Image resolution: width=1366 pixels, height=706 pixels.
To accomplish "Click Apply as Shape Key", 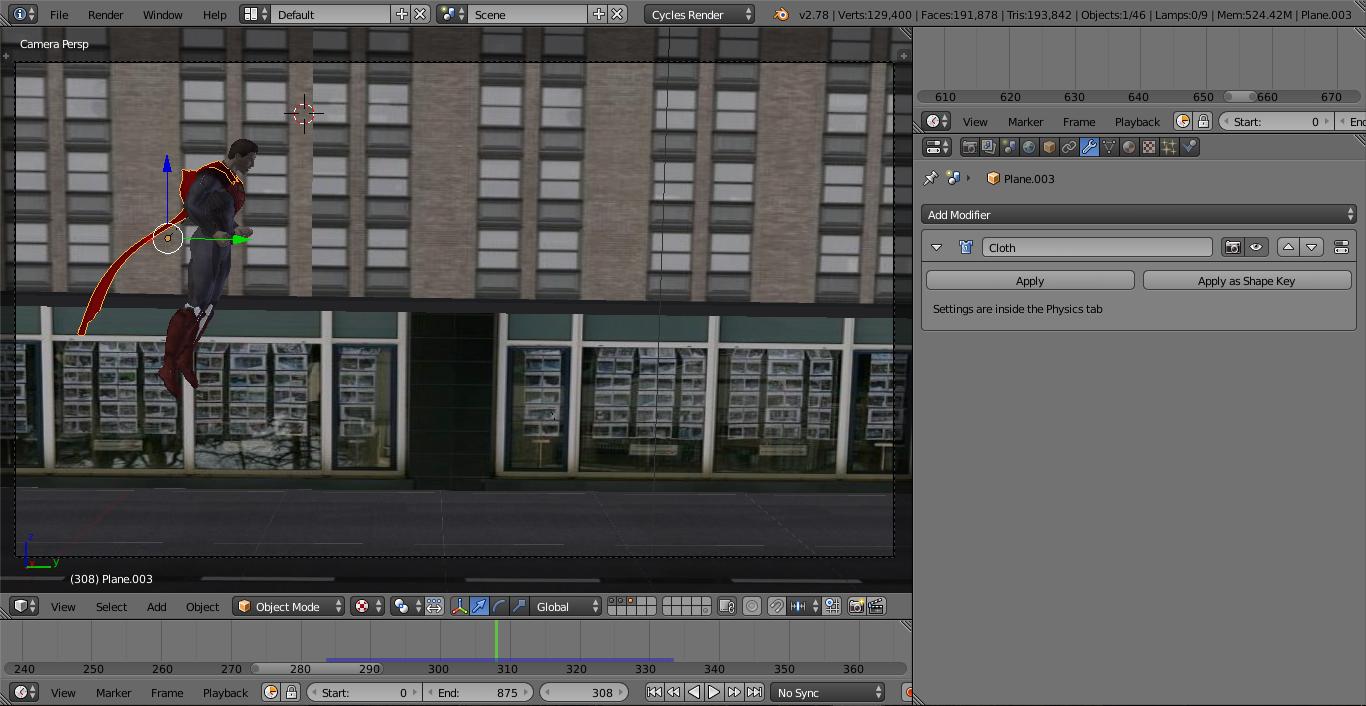I will pyautogui.click(x=1246, y=280).
